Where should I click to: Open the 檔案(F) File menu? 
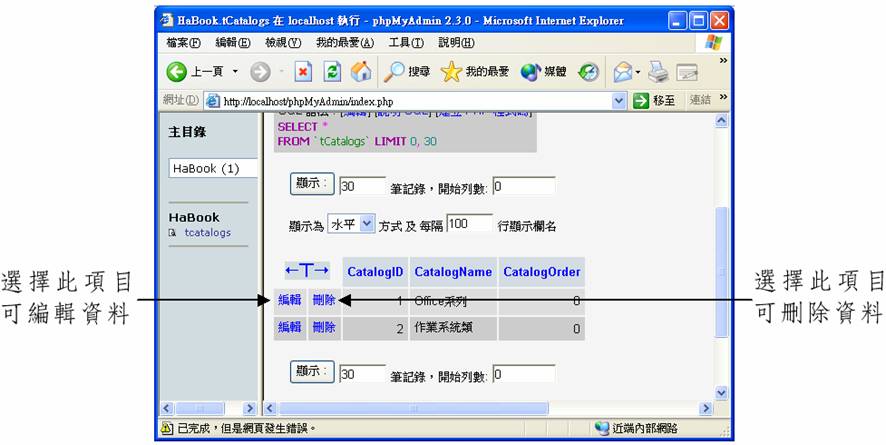coord(183,42)
